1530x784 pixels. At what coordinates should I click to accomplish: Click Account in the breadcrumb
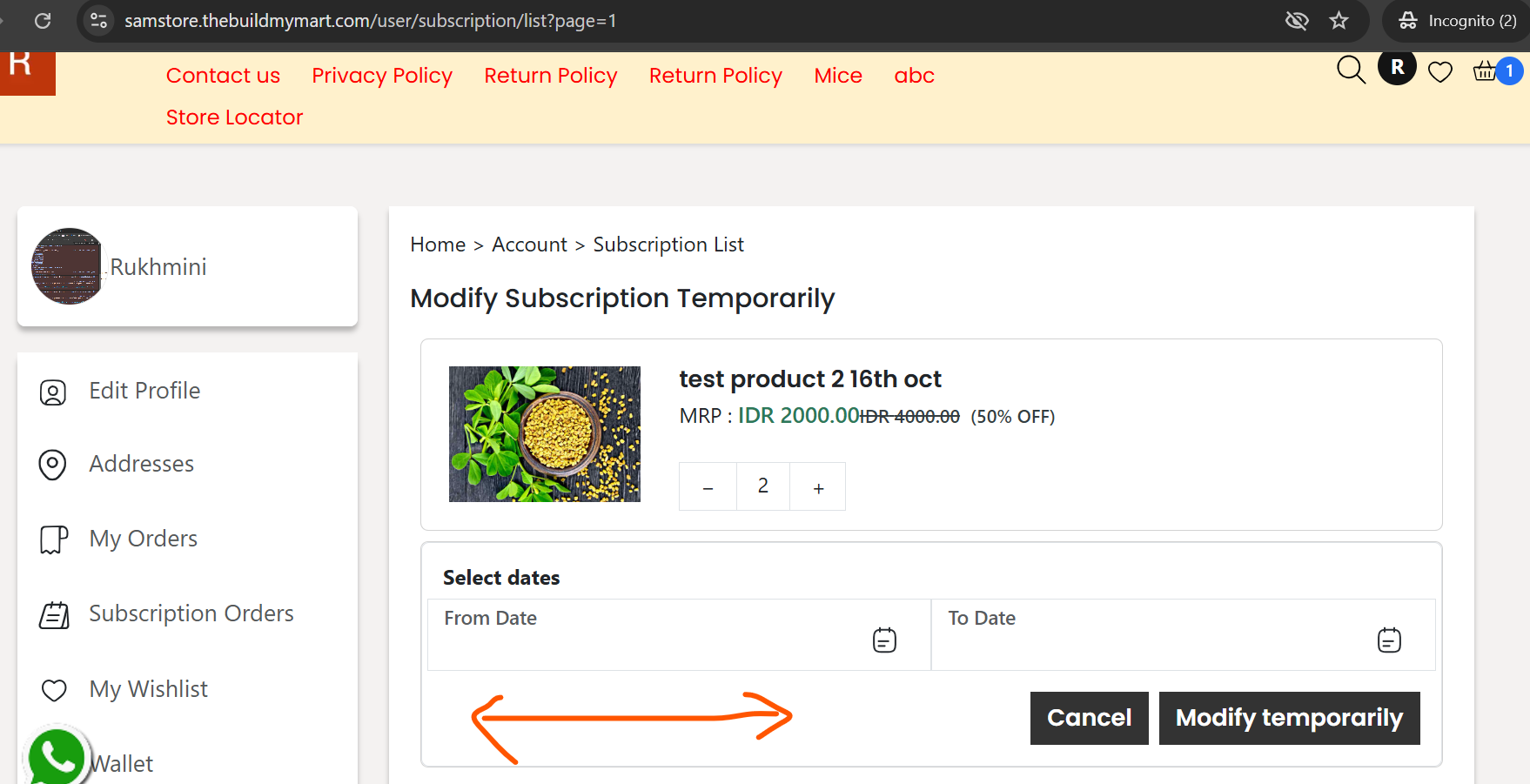coord(529,245)
